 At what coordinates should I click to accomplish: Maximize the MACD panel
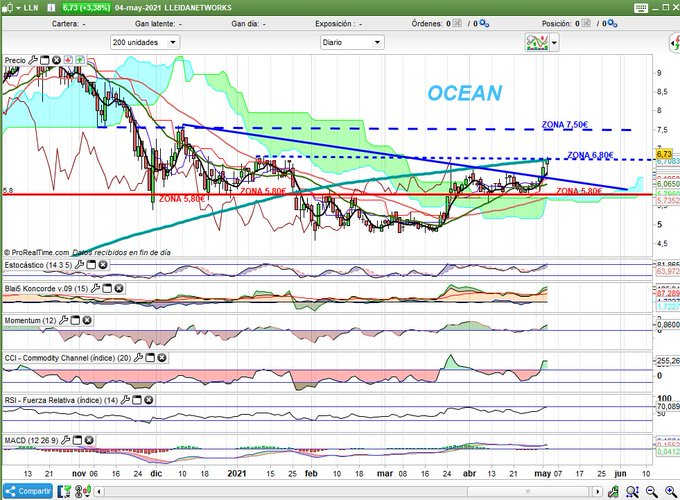tap(77, 440)
